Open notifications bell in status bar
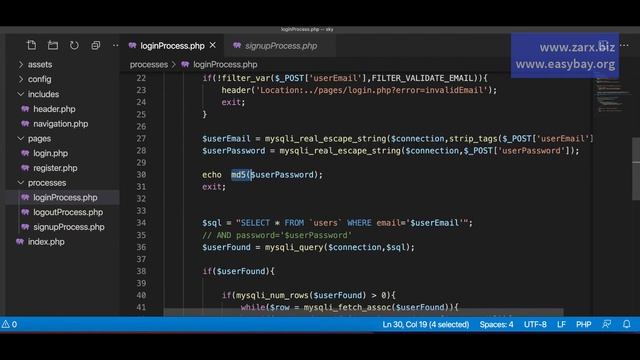640x360 pixels. click(x=627, y=324)
